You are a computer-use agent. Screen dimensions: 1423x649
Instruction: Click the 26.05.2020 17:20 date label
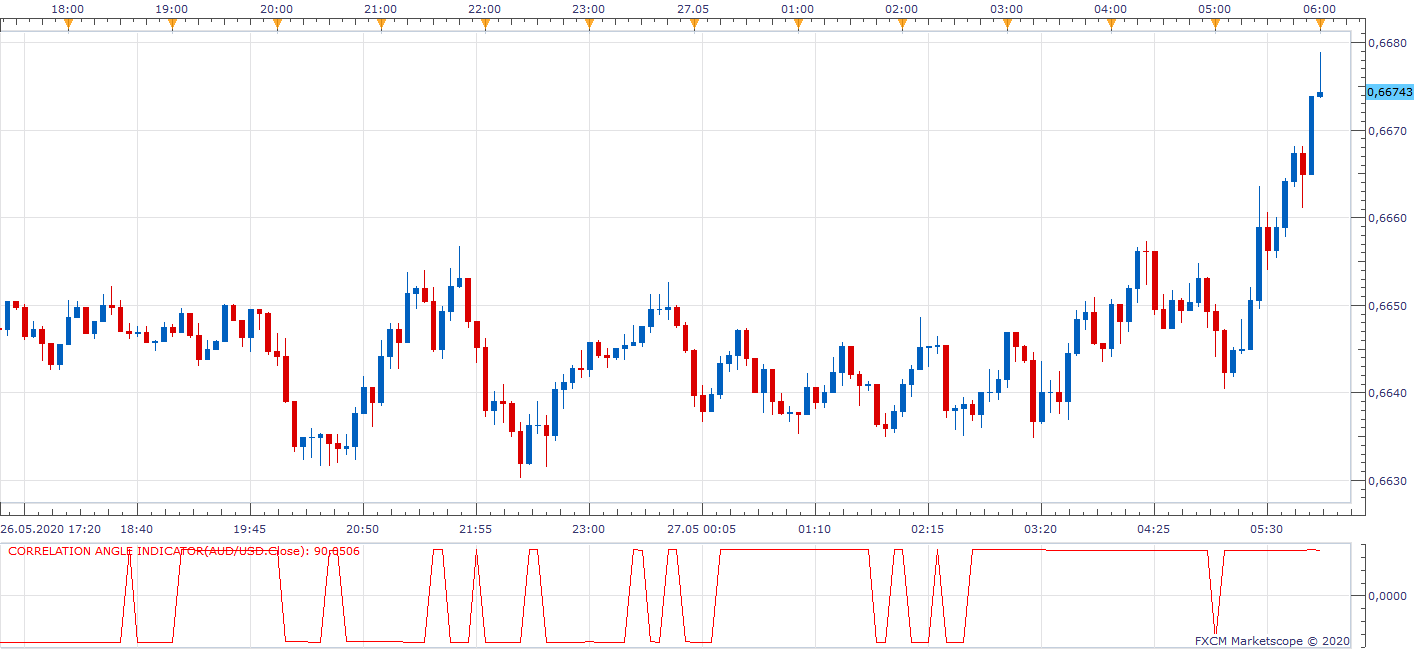[50, 528]
